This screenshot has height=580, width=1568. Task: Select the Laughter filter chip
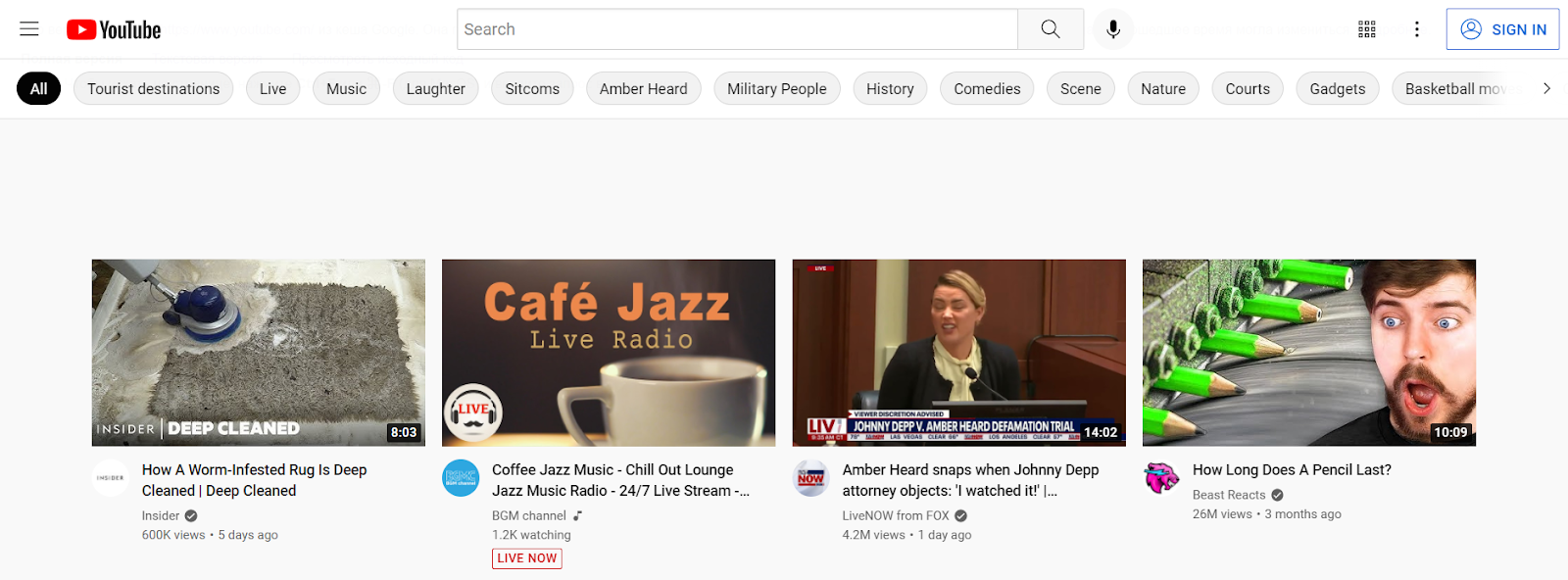435,88
